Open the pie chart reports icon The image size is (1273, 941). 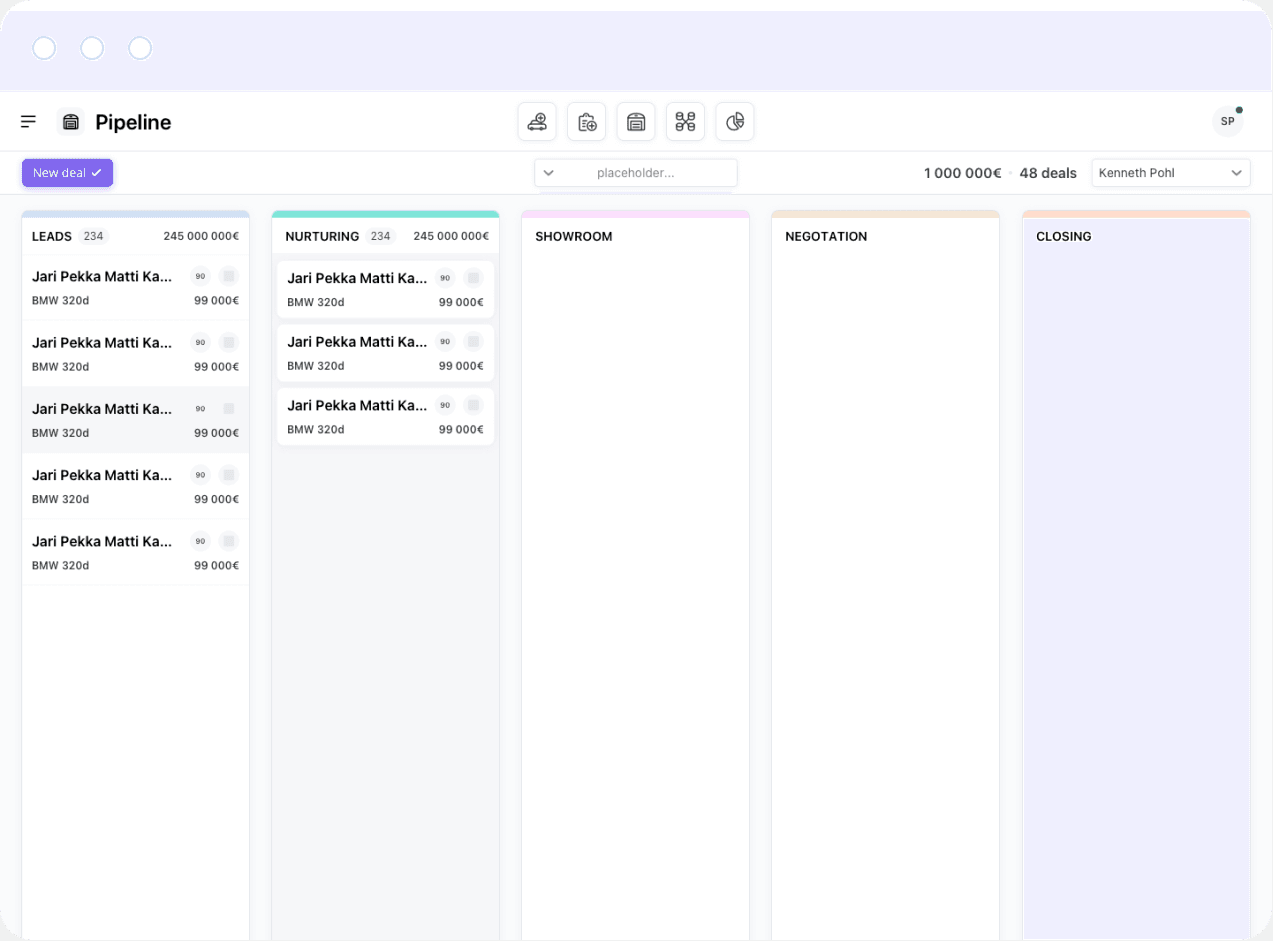point(735,122)
